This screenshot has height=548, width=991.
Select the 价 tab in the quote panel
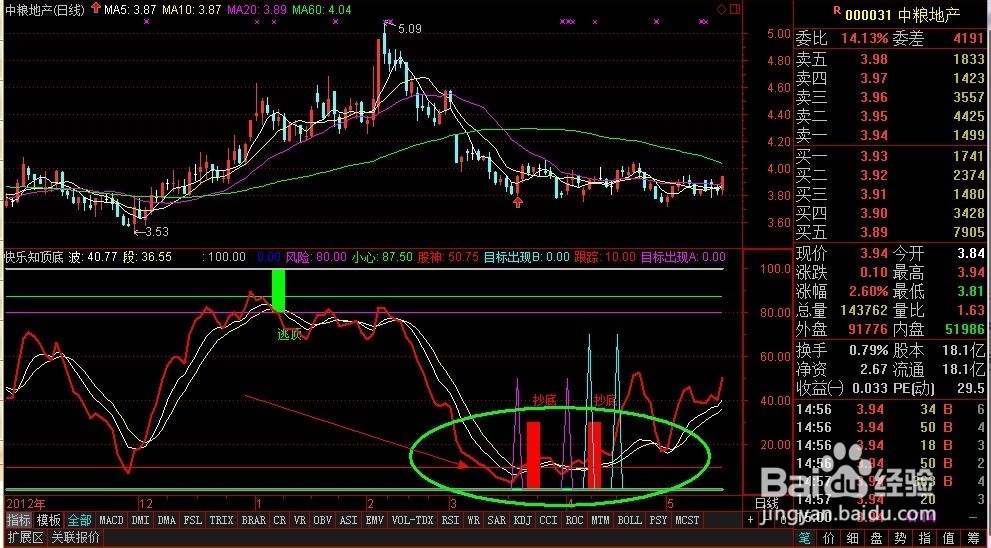[x=828, y=539]
